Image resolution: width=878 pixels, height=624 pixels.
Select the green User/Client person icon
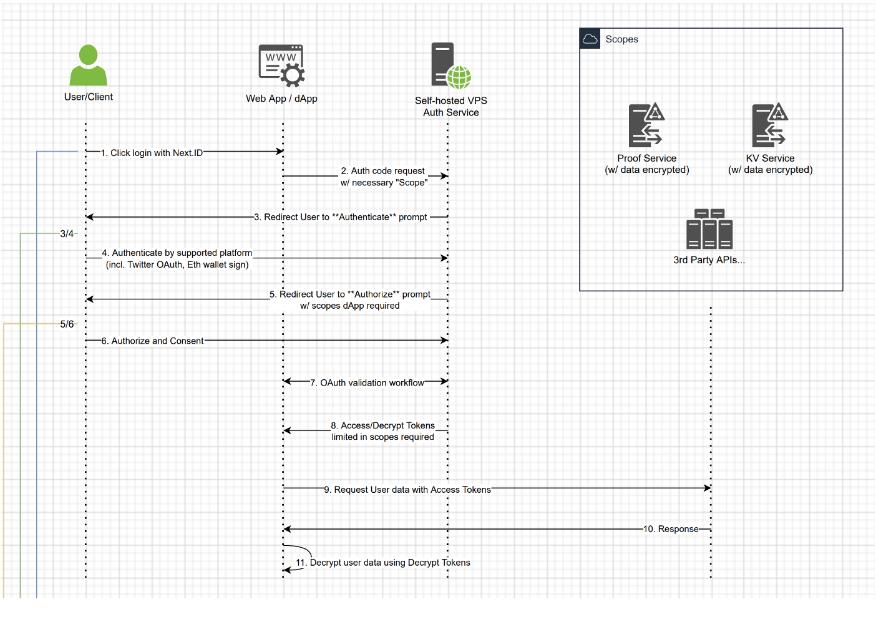[85, 64]
